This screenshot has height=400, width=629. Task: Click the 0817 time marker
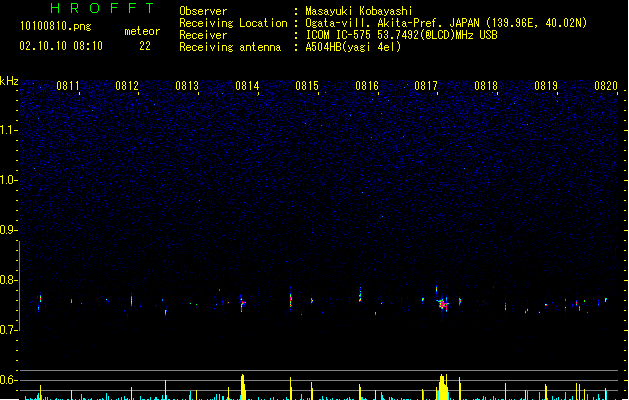[x=426, y=86]
